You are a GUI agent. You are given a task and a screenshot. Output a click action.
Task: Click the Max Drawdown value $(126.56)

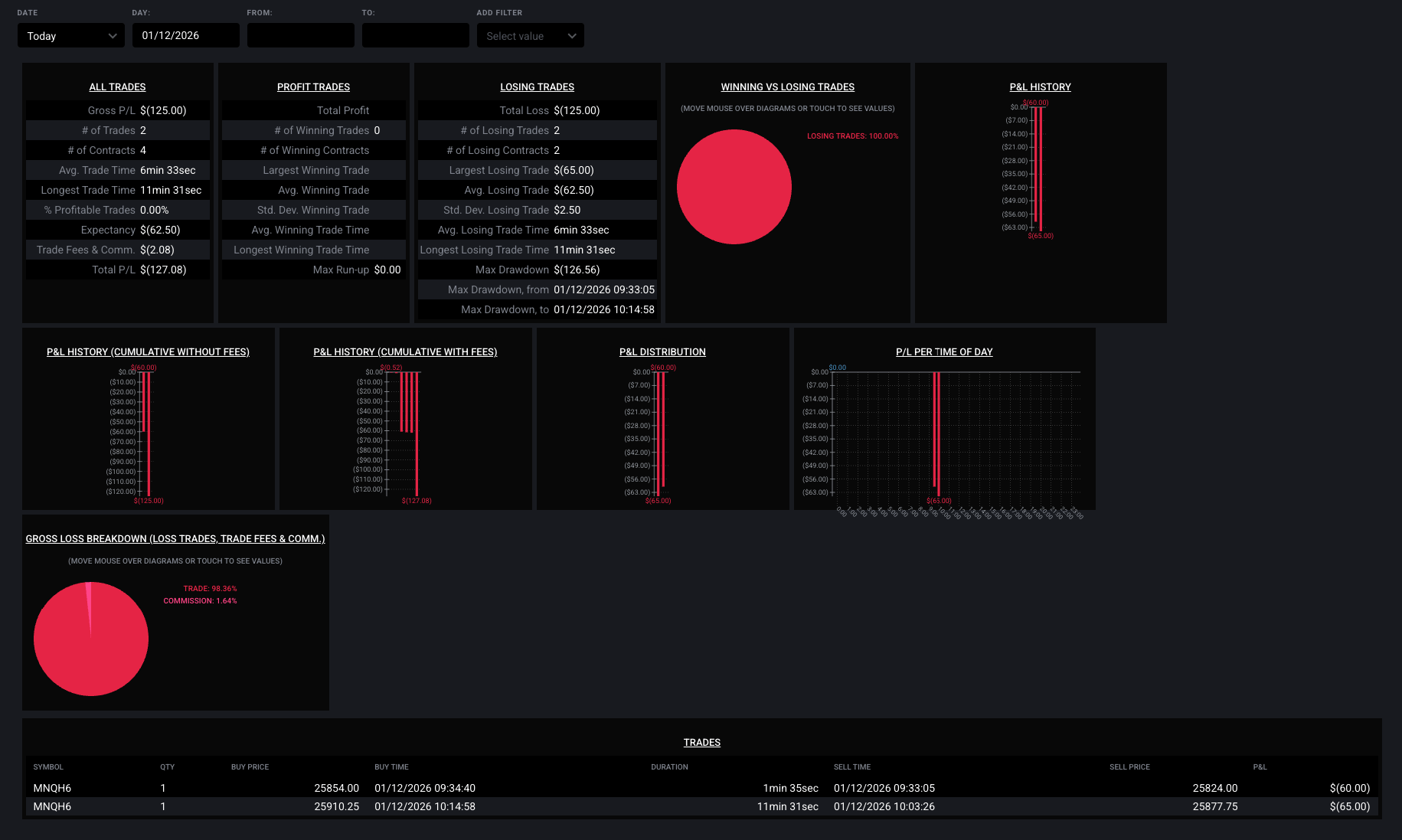tap(577, 270)
